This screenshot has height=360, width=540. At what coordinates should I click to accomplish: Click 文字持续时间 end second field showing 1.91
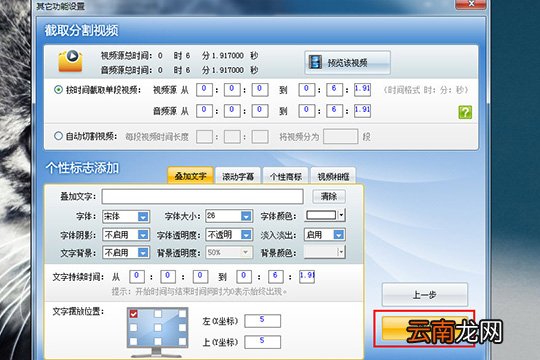pos(307,277)
